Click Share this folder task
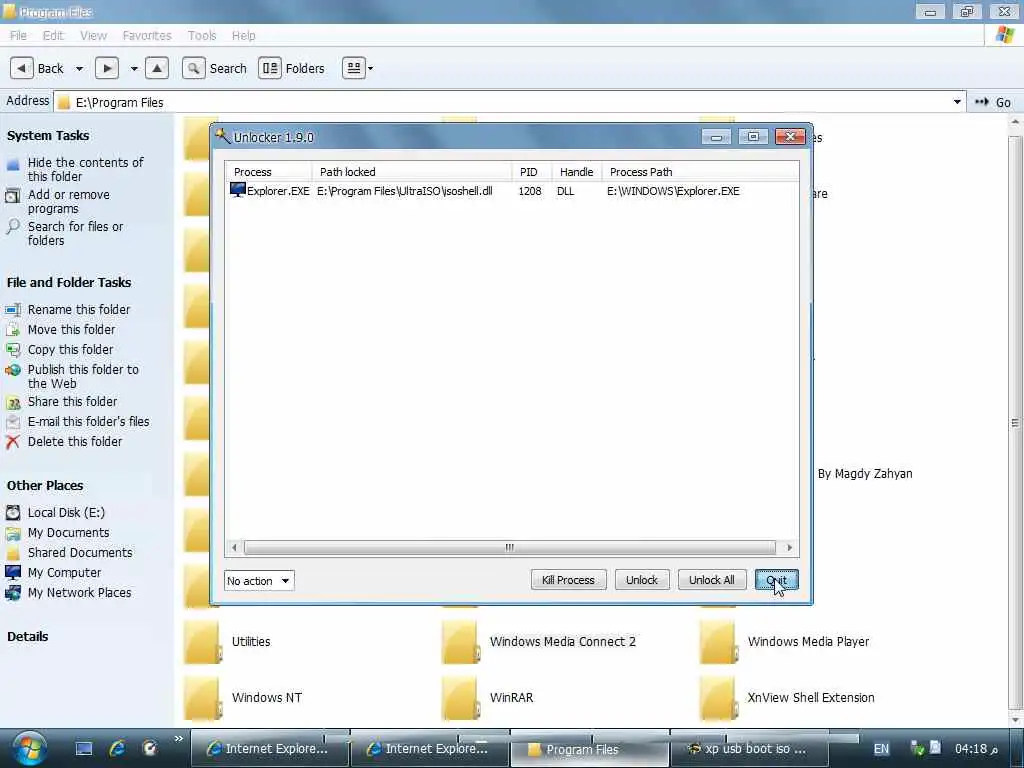This screenshot has height=768, width=1024. (x=72, y=401)
